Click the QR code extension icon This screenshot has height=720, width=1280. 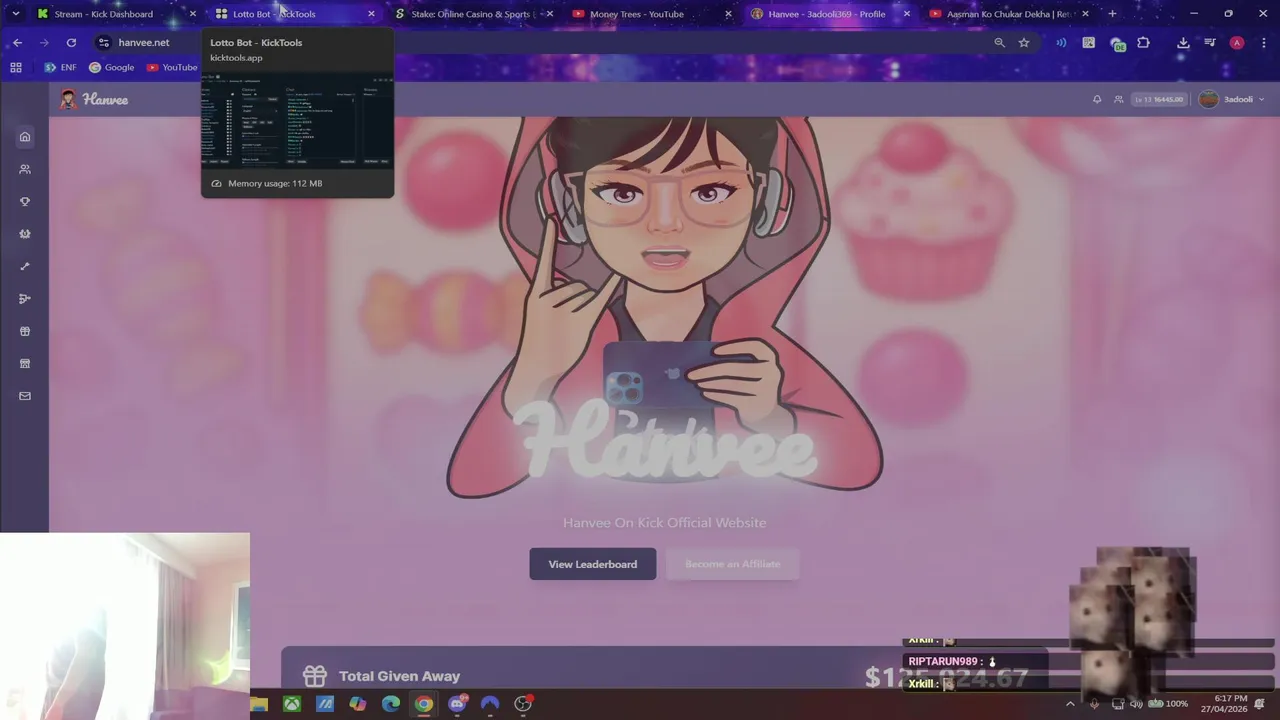point(1089,43)
